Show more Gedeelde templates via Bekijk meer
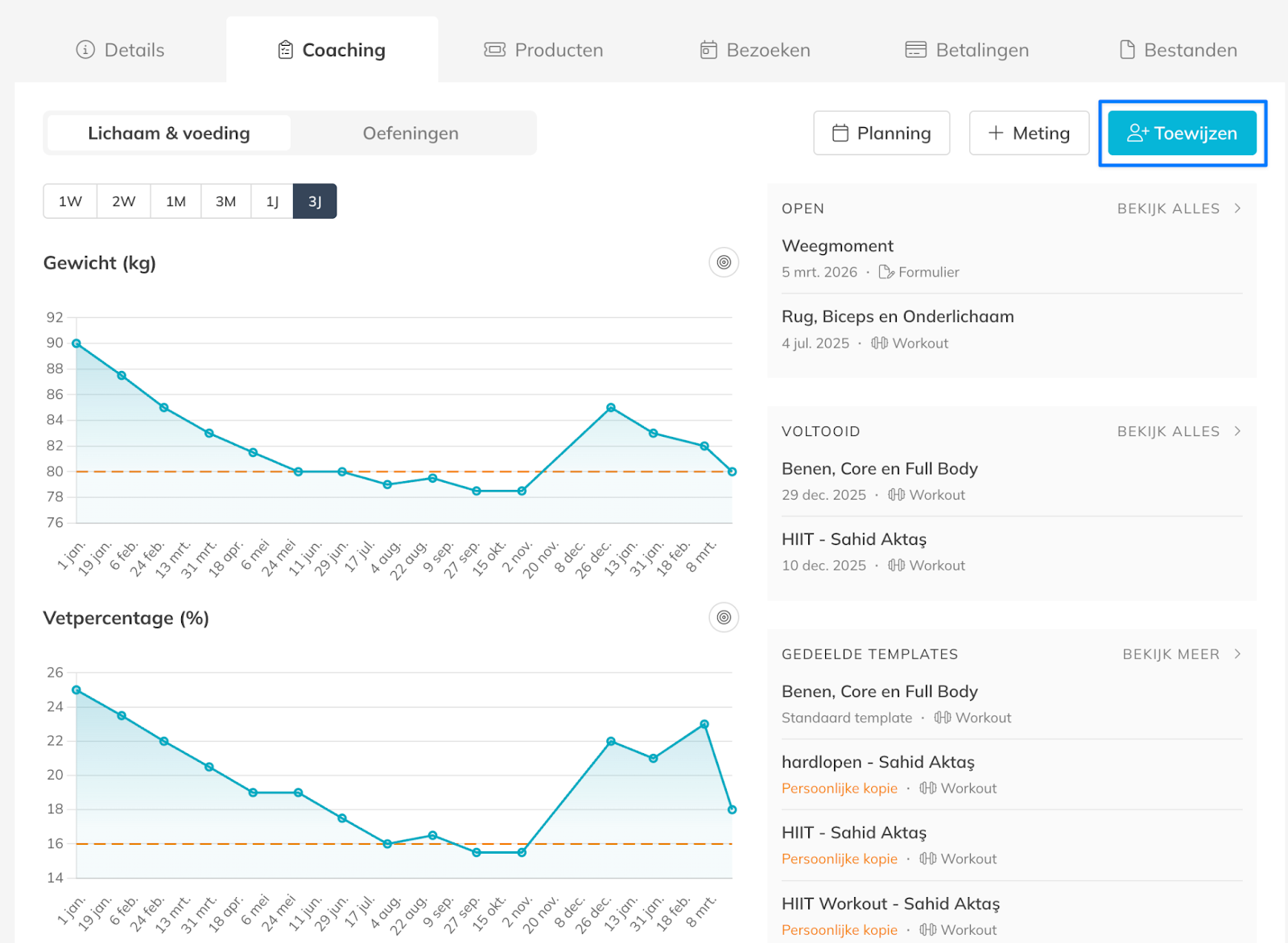The image size is (1288, 943). (x=1180, y=654)
